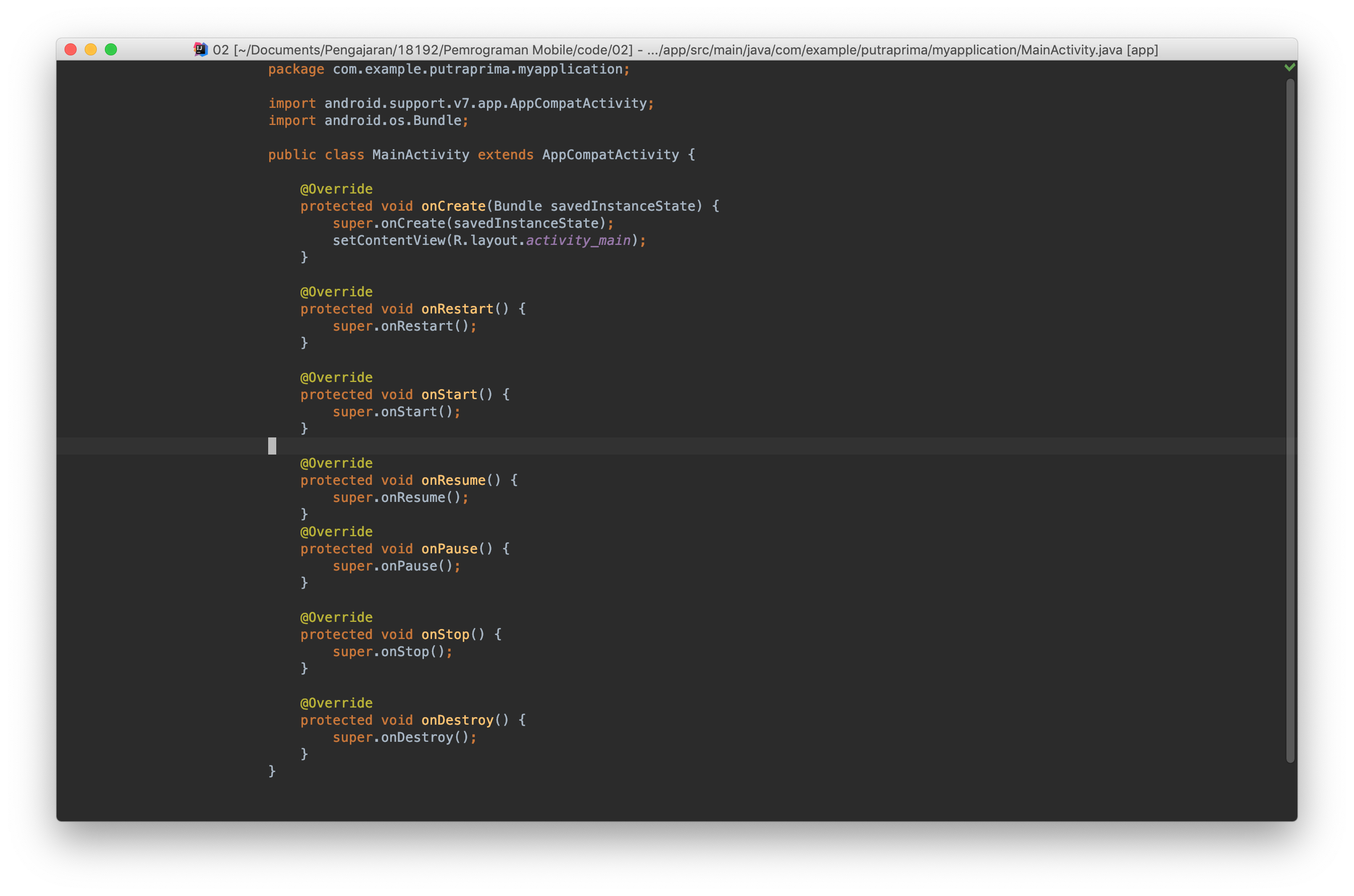Click the extends keyword

click(x=505, y=155)
